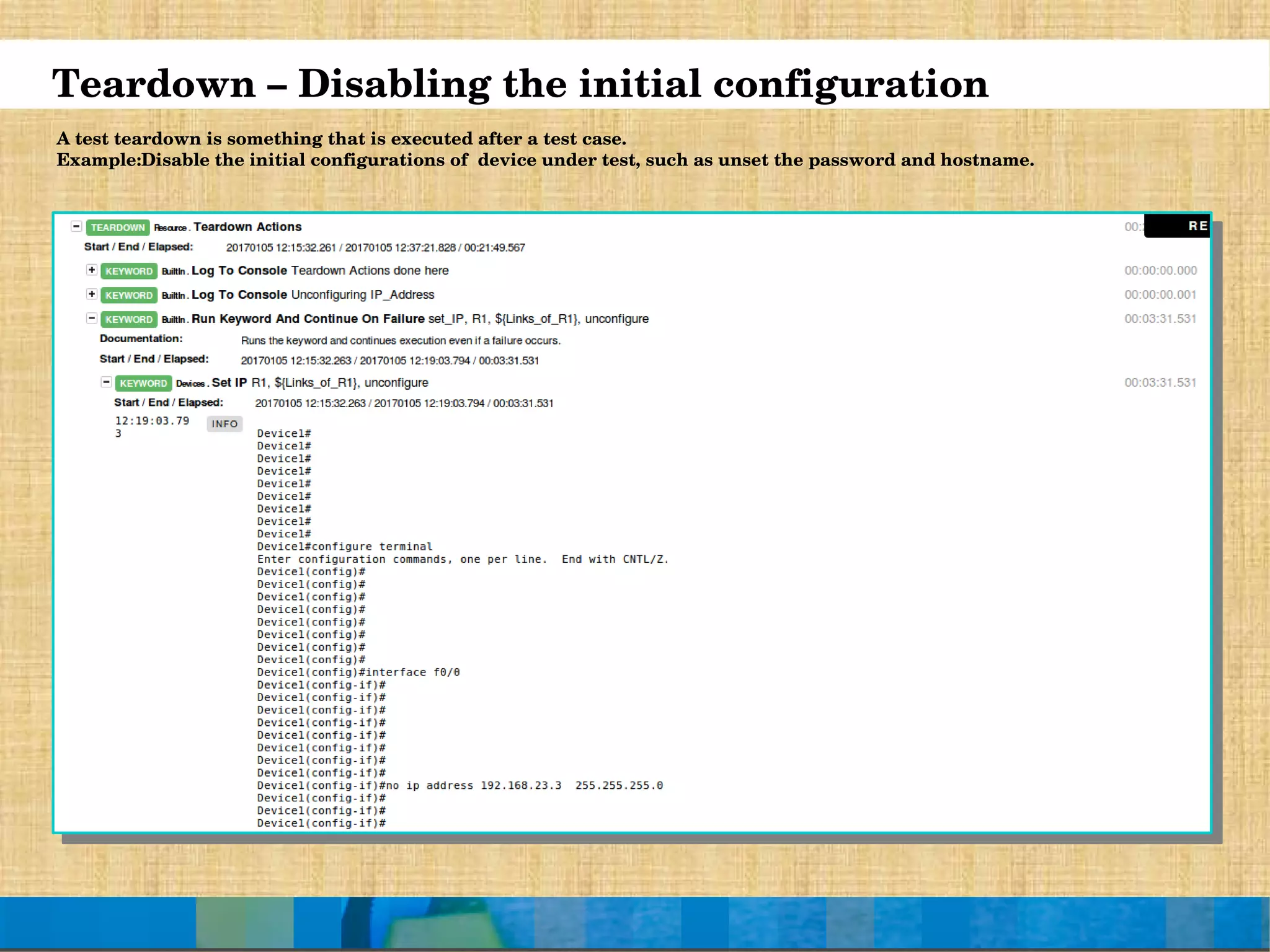
Task: Click the no ip address 192.168.23.3 log line
Action: coord(460,786)
